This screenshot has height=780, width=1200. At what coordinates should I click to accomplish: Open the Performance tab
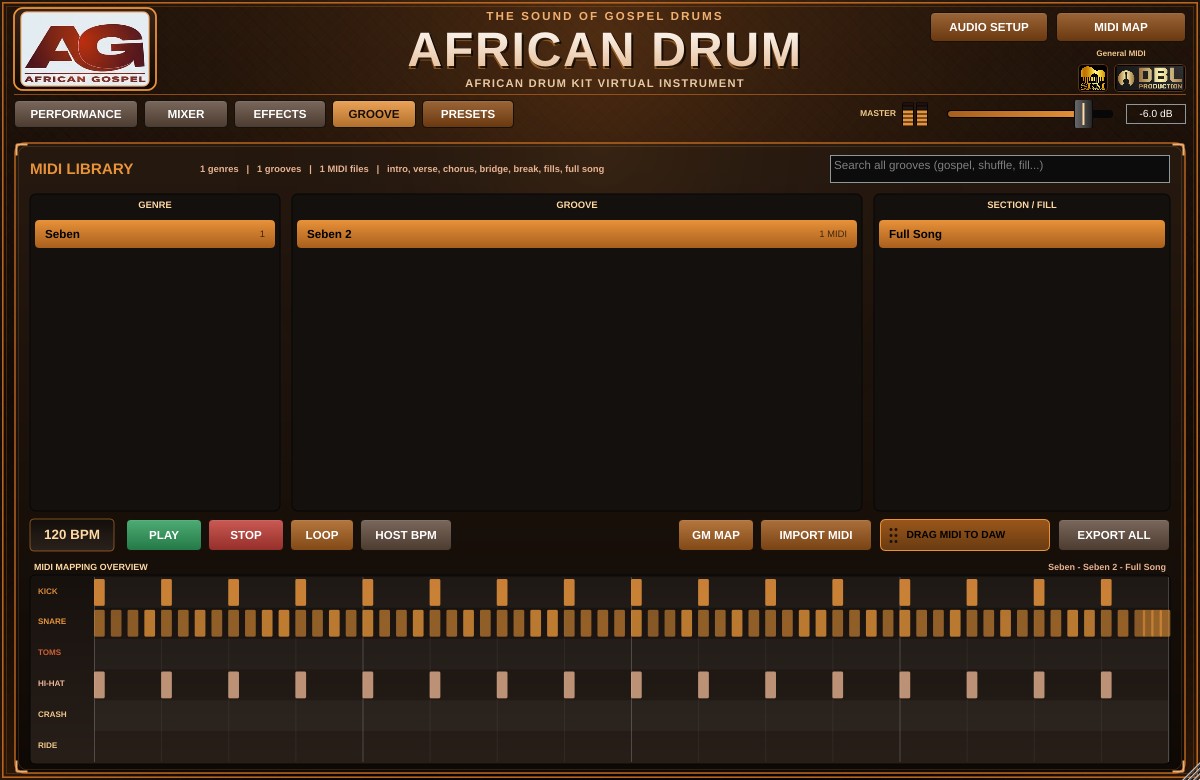click(x=76, y=114)
